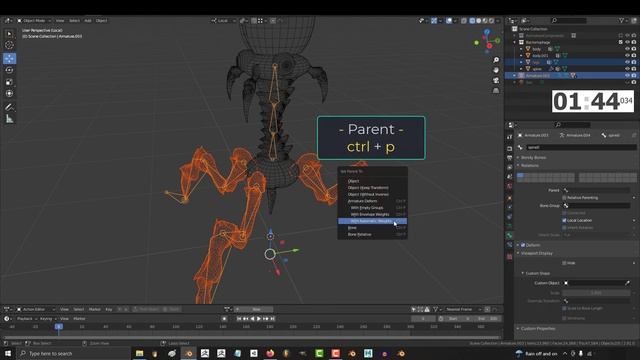Collapse the Viewport Display panel
640x360 pixels.
pyautogui.click(x=536, y=253)
